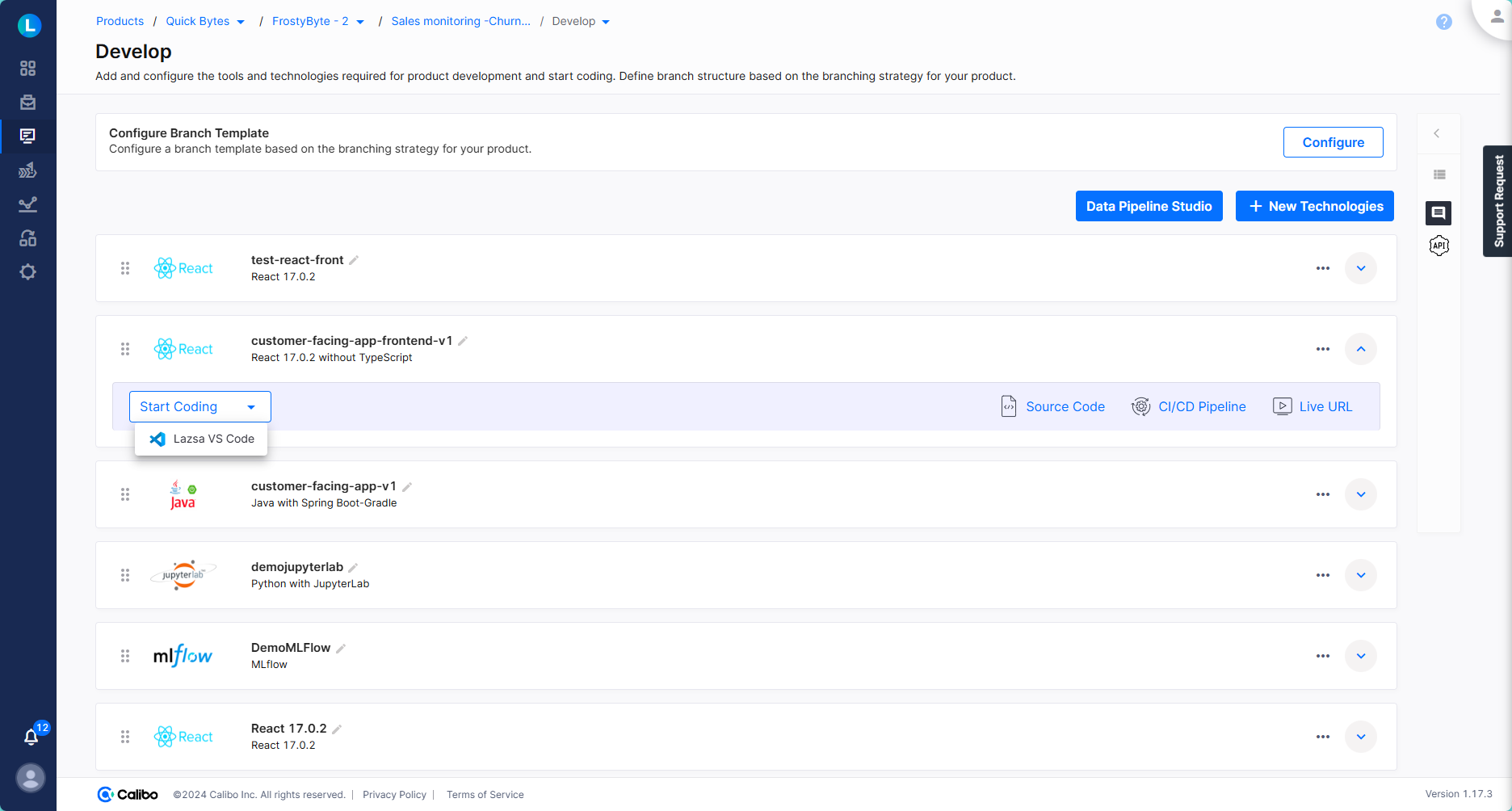Open the pipelines icon in the left sidebar
Image resolution: width=1512 pixels, height=811 pixels.
(28, 170)
